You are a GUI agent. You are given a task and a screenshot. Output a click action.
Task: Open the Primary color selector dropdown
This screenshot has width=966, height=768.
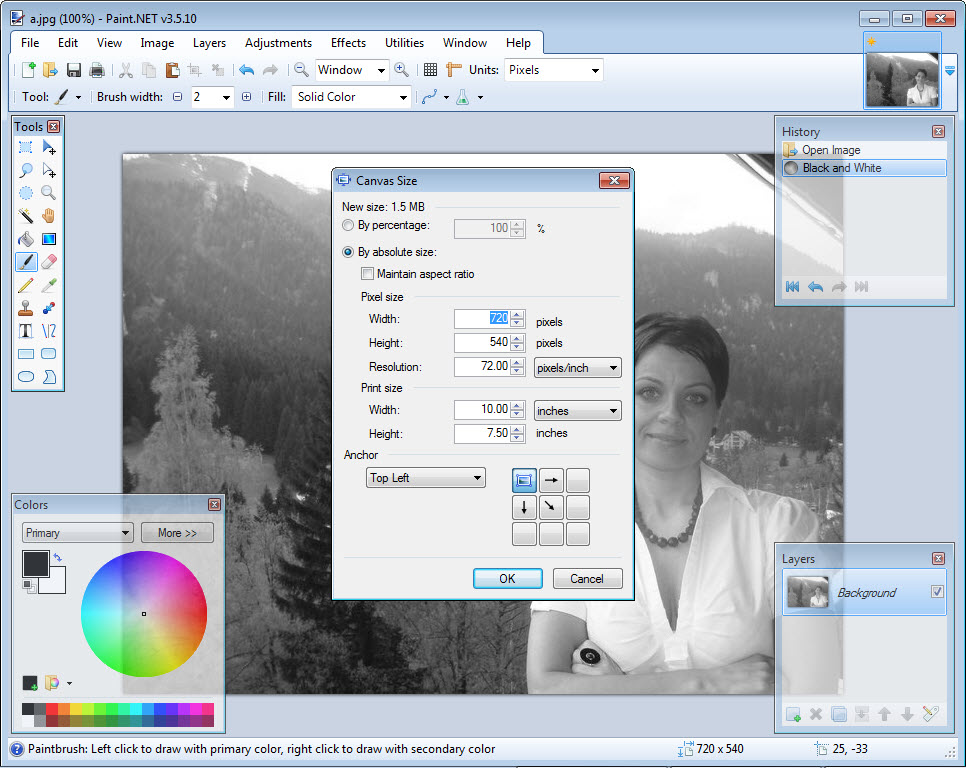tap(78, 533)
